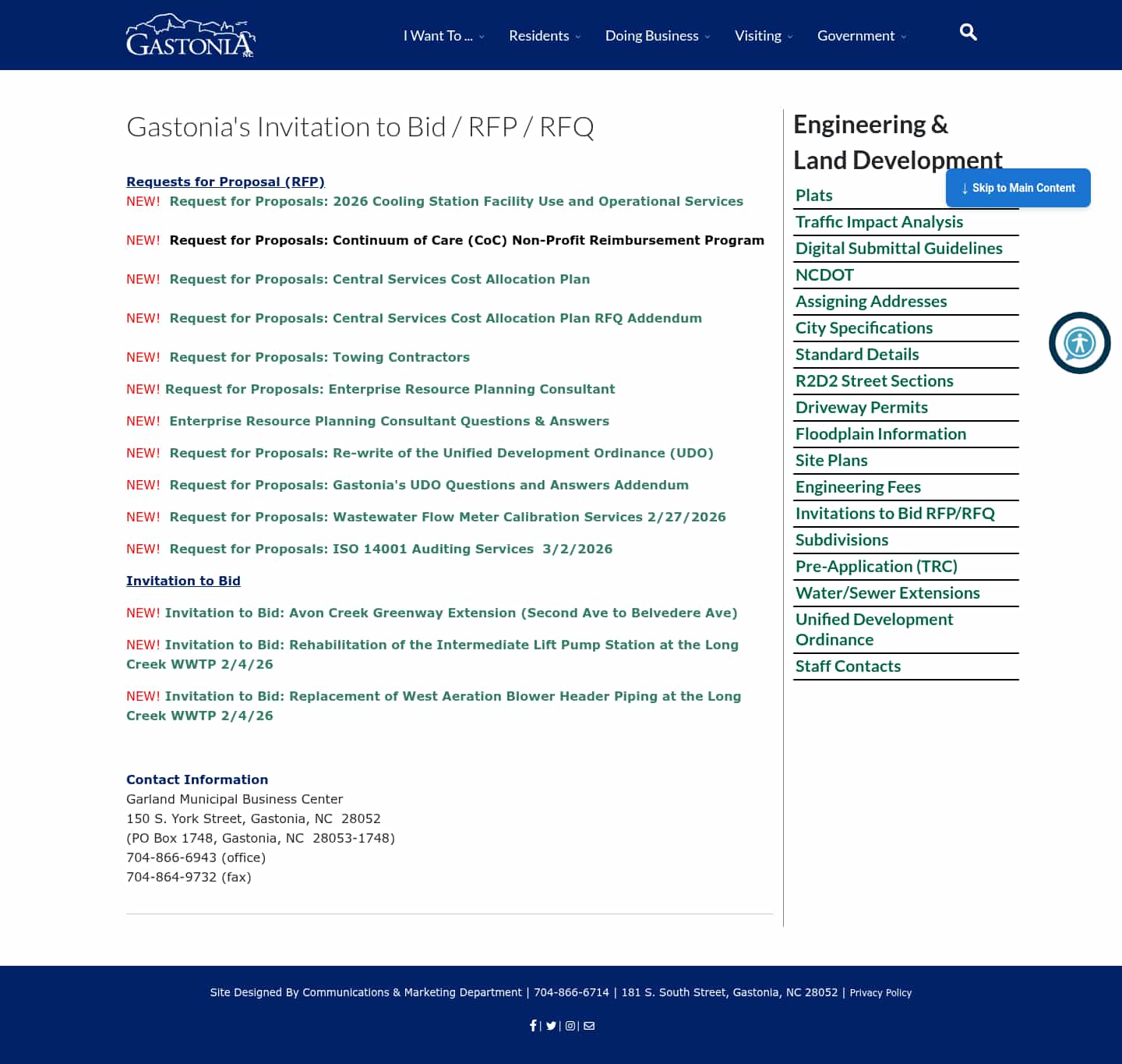Expand the Residents menu dropdown
The height and width of the screenshot is (1064, 1122).
[x=544, y=35]
